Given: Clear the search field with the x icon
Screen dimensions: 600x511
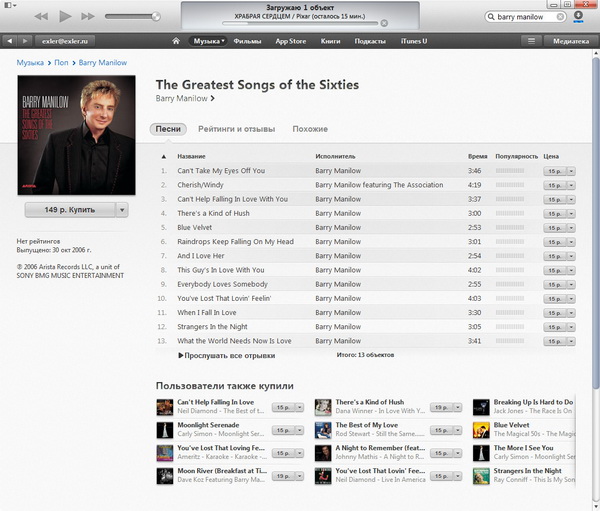Looking at the screenshot, I should tap(560, 16).
